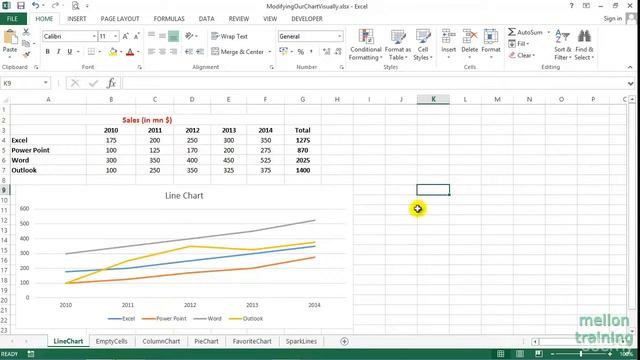
Task: Toggle Underline formatting
Action: (69, 51)
